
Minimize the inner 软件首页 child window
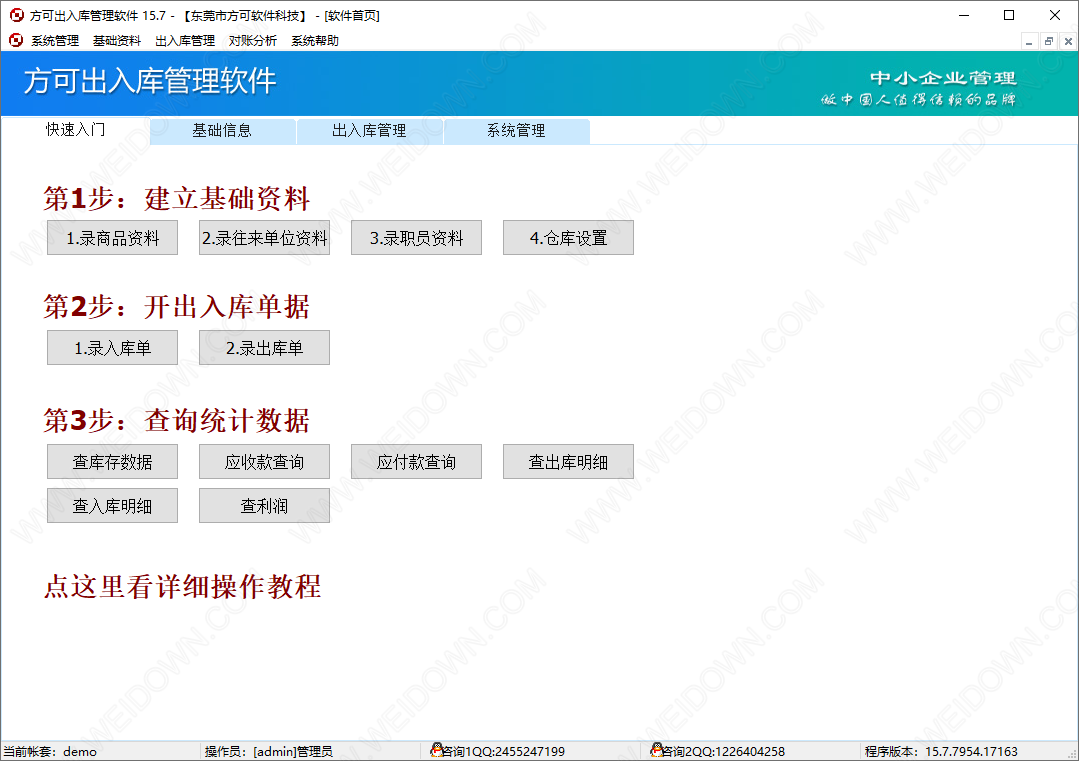pyautogui.click(x=1029, y=41)
